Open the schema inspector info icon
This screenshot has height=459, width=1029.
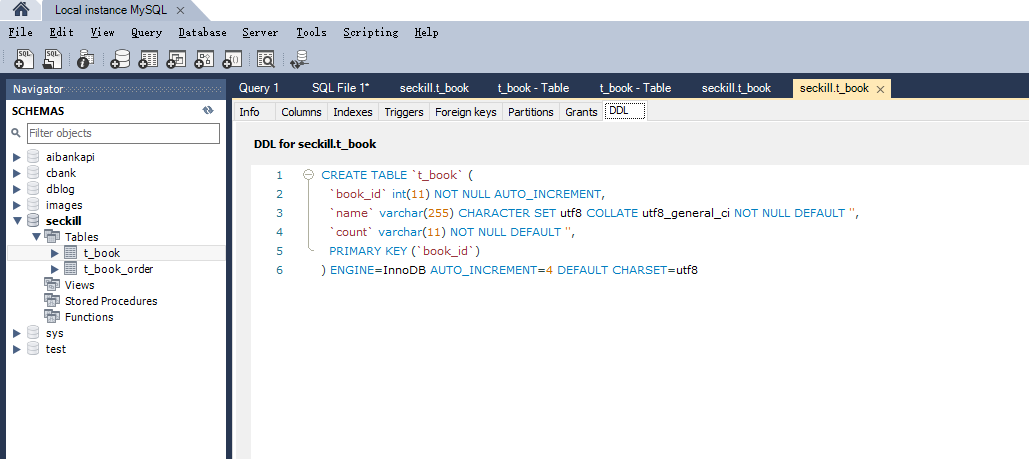click(x=86, y=59)
